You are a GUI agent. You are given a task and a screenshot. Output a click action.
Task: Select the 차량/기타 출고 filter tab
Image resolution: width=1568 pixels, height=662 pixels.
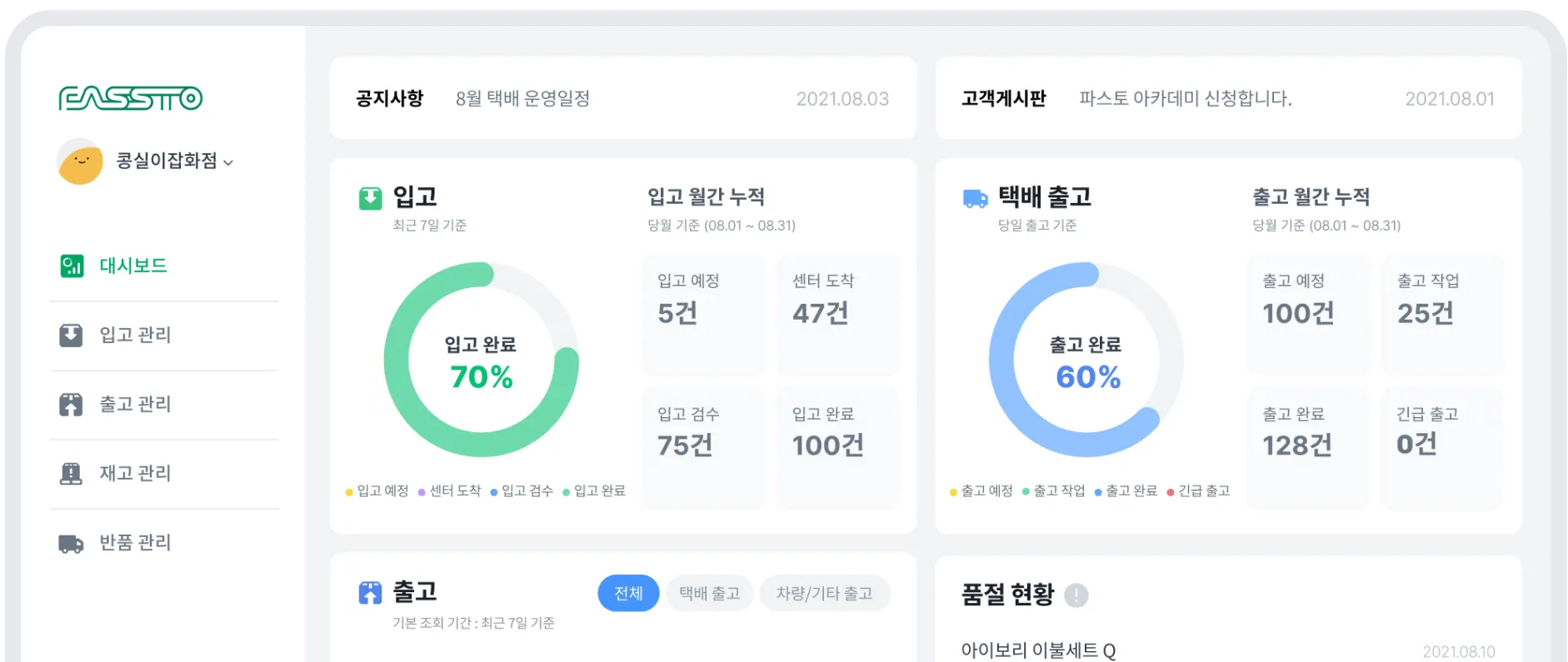point(824,593)
